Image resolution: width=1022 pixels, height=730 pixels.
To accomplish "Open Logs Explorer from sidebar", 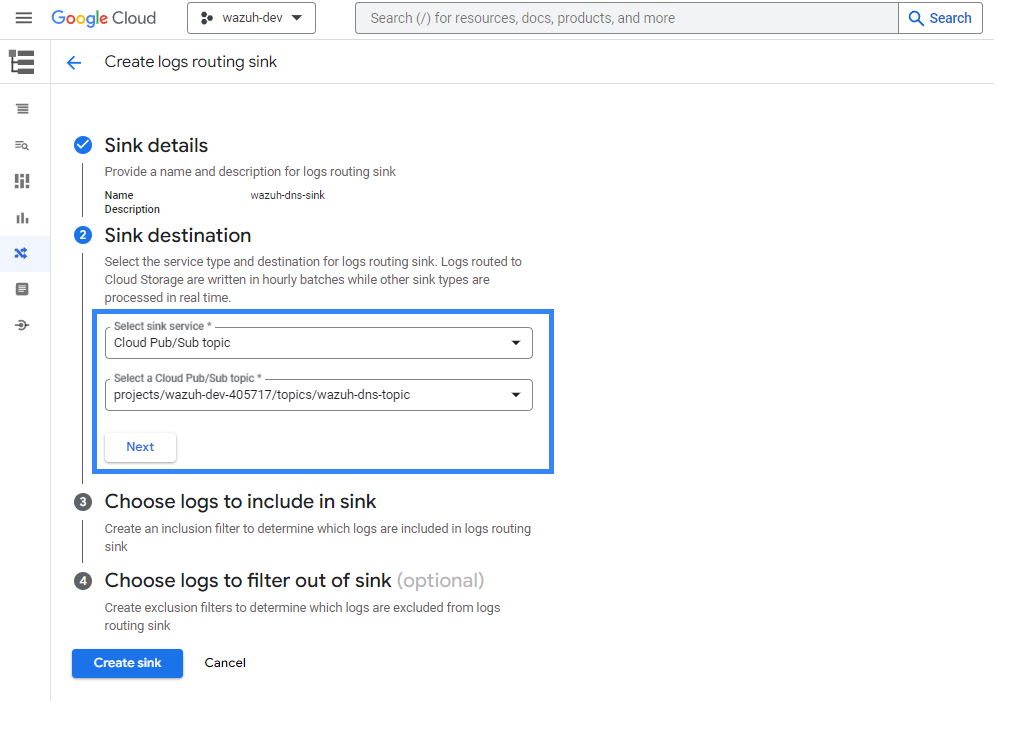I will (22, 109).
